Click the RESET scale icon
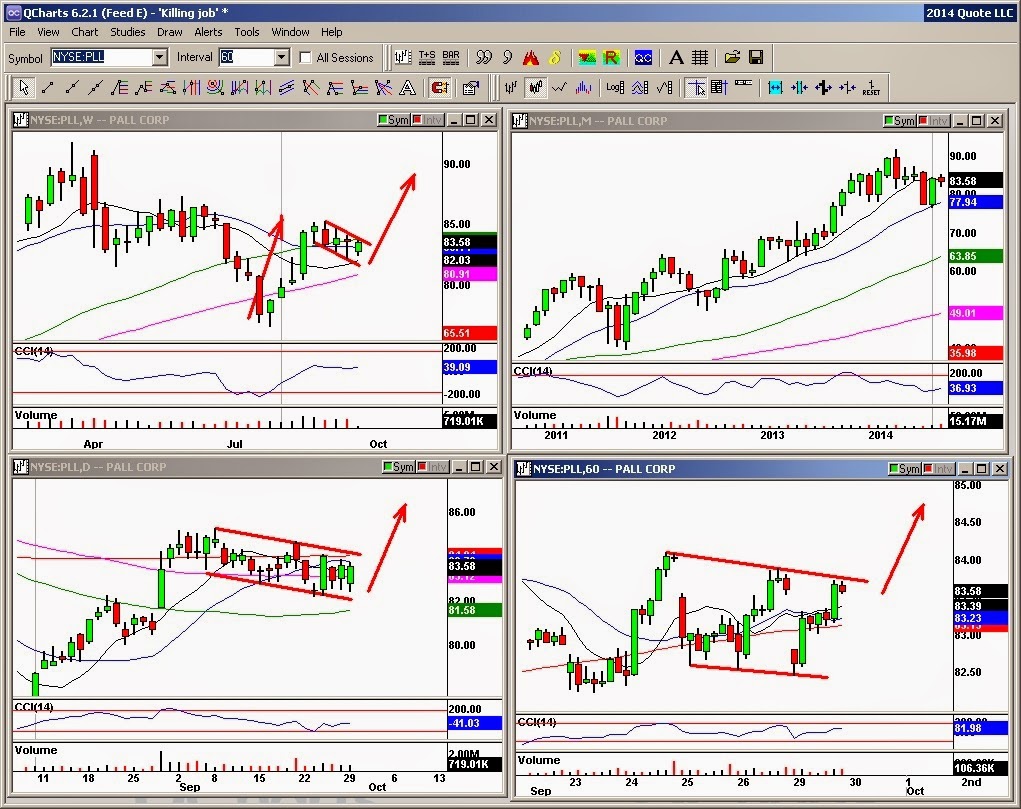Viewport: 1021px width, 809px height. [x=871, y=87]
